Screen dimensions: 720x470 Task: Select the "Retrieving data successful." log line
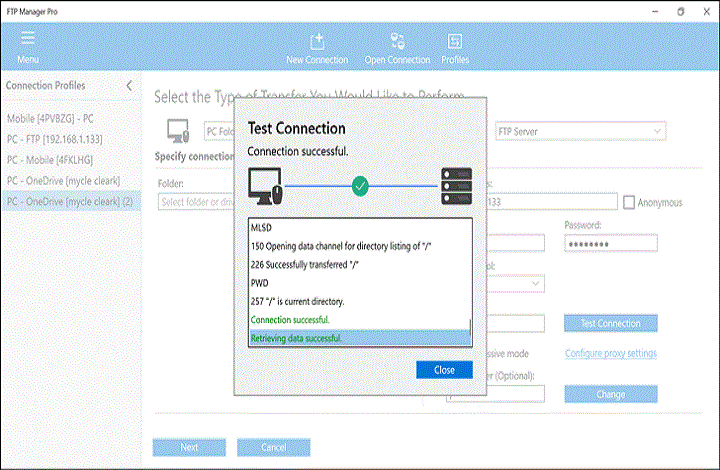(x=358, y=338)
